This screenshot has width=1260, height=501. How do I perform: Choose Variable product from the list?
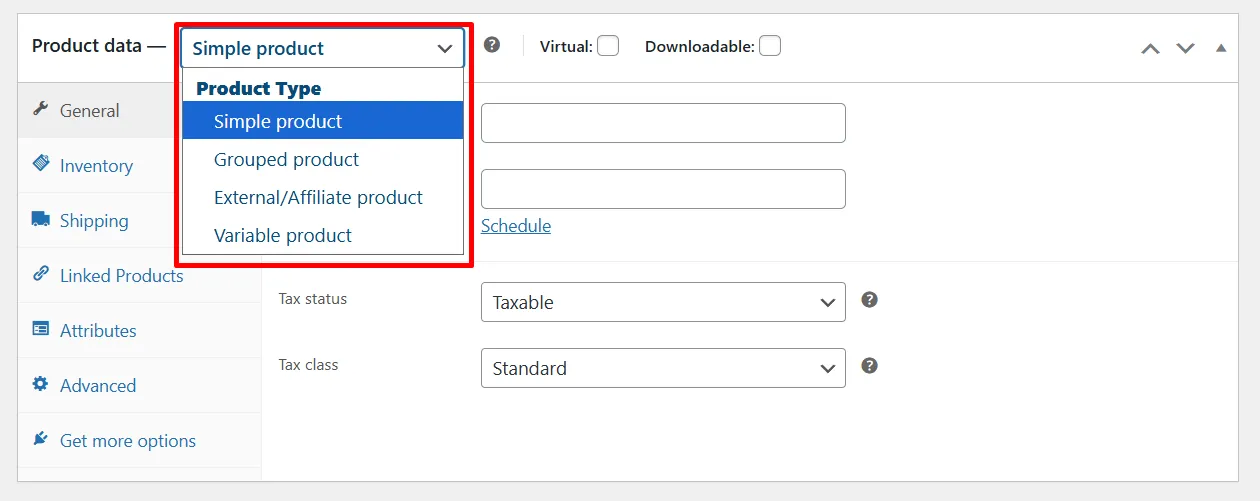pyautogui.click(x=323, y=235)
